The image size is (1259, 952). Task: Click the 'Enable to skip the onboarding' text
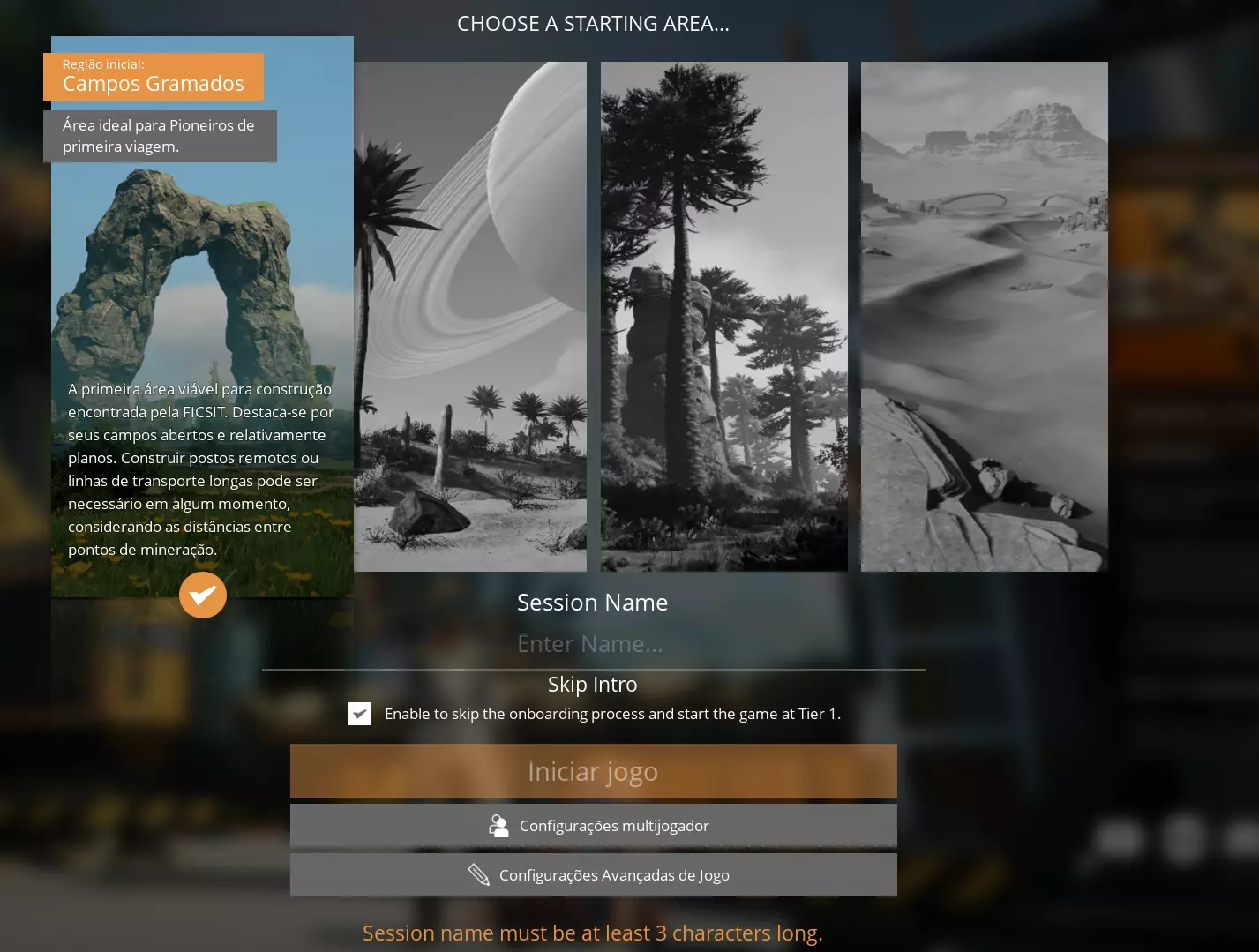[x=613, y=714]
